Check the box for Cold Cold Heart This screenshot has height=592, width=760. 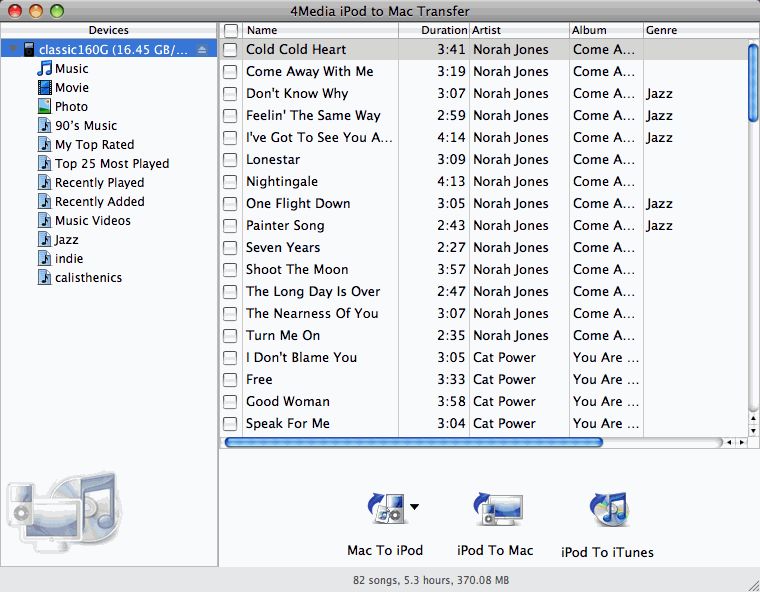tap(230, 49)
